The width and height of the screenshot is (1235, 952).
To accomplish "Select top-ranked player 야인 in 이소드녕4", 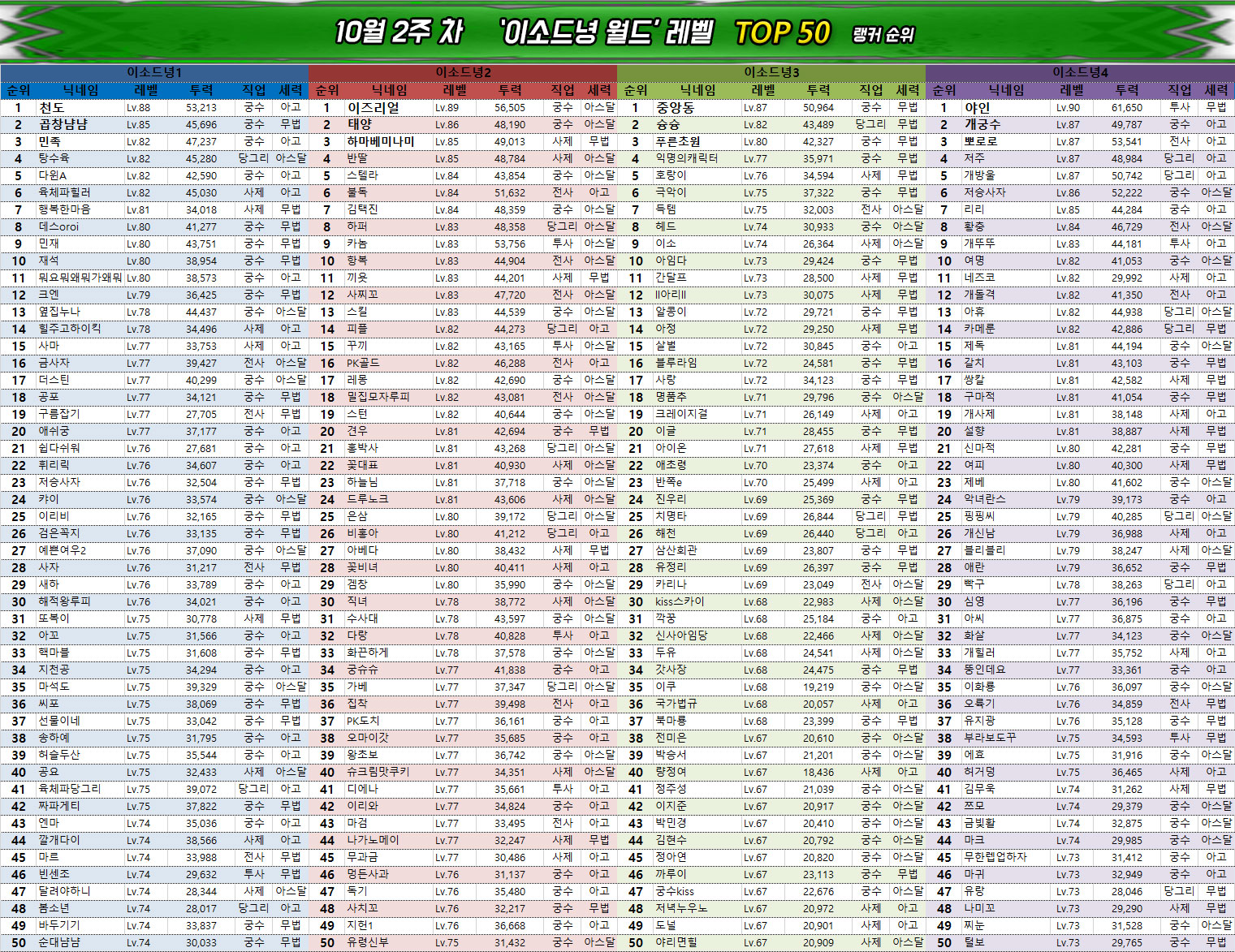I will coord(977,107).
